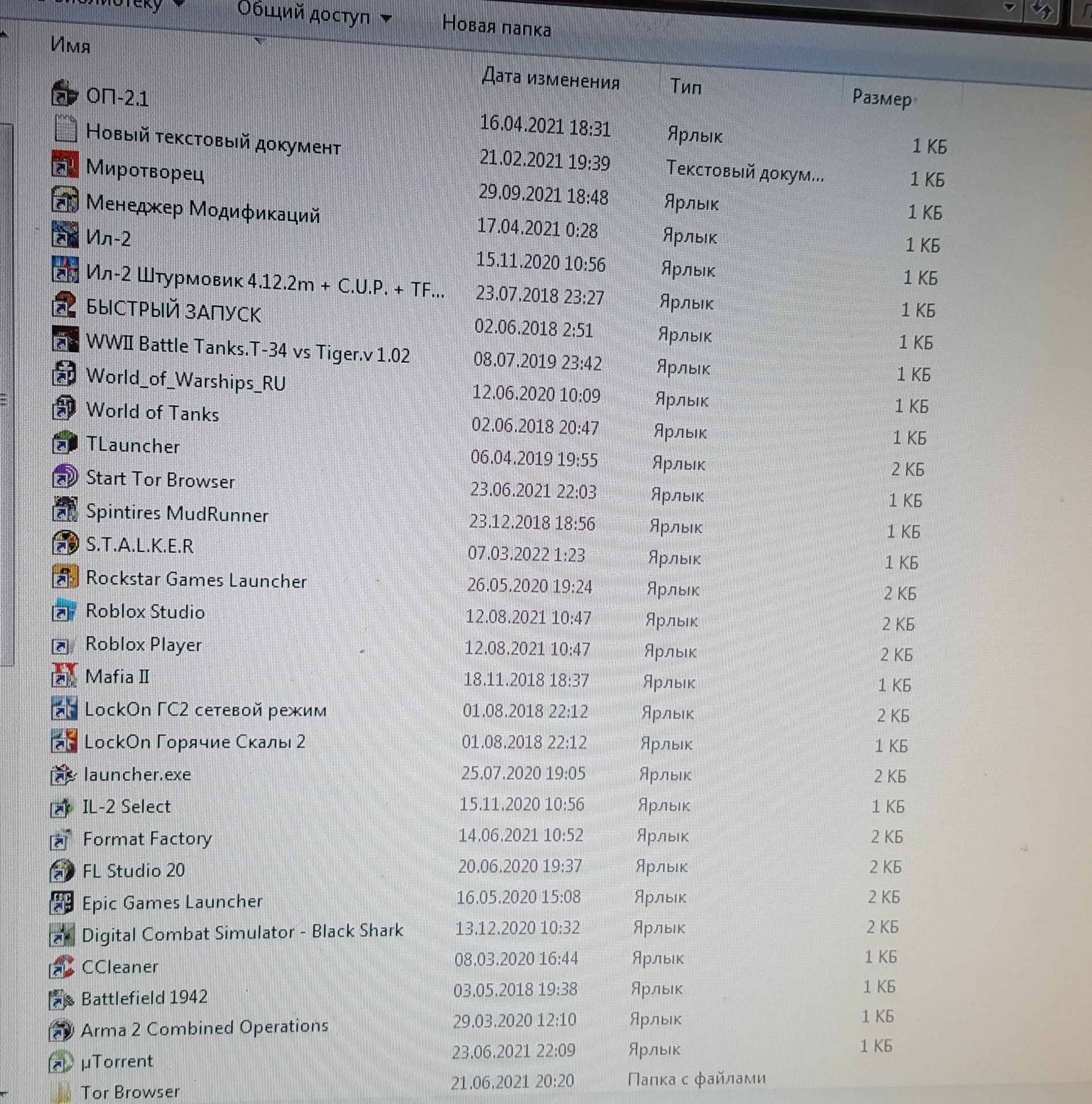Click the date '16.04.2021 18:31'
The height and width of the screenshot is (1104, 1092).
[545, 126]
